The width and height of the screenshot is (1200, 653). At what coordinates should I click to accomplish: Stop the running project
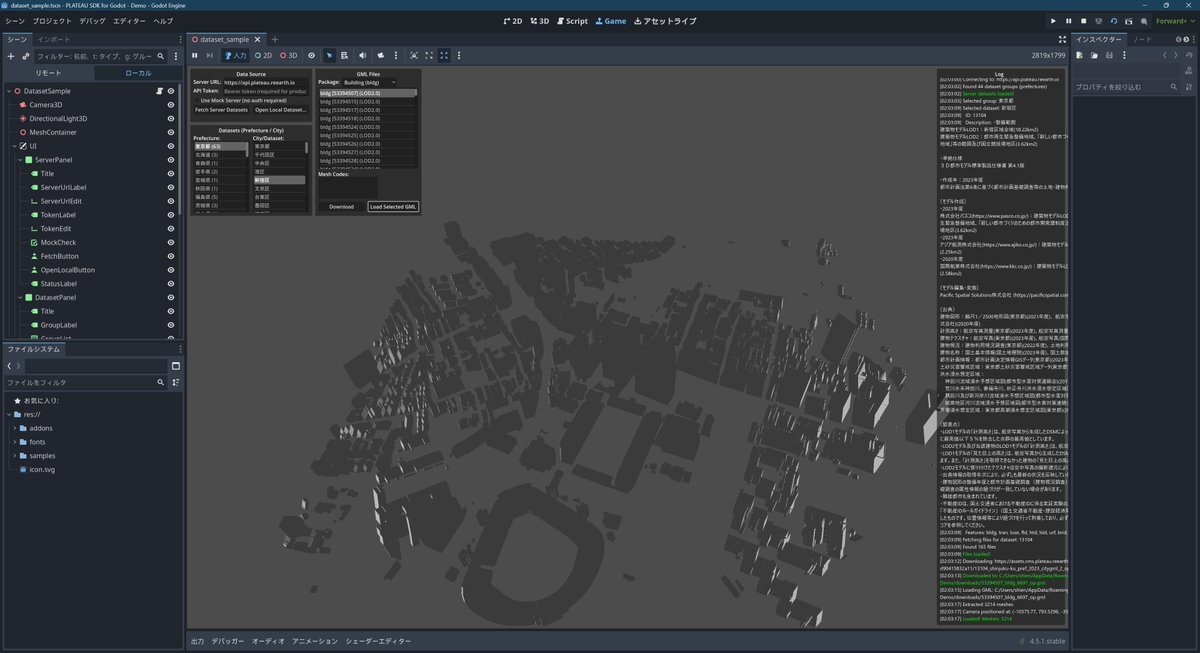[x=1084, y=20]
